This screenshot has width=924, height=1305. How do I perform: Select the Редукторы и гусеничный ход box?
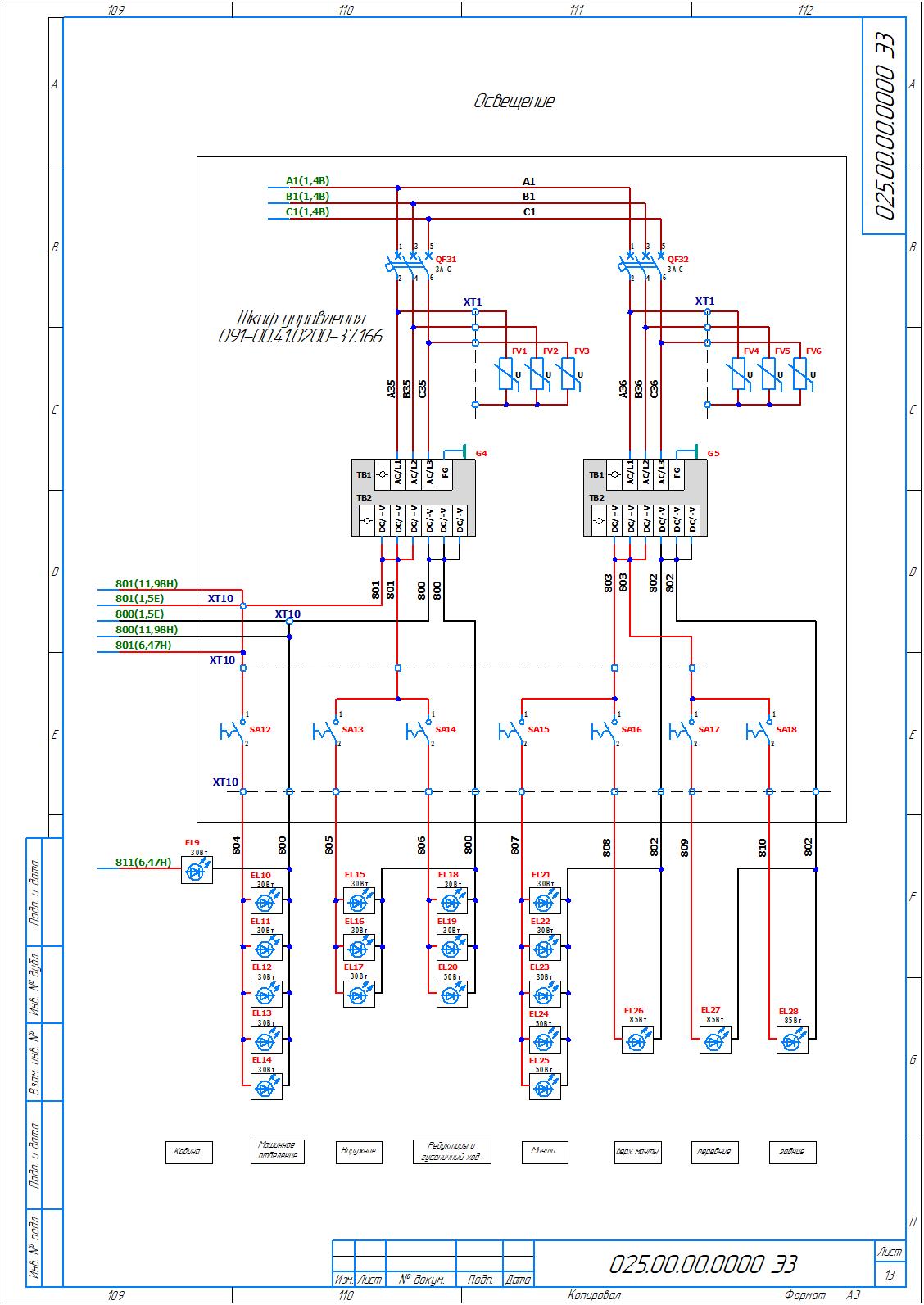click(x=451, y=1151)
